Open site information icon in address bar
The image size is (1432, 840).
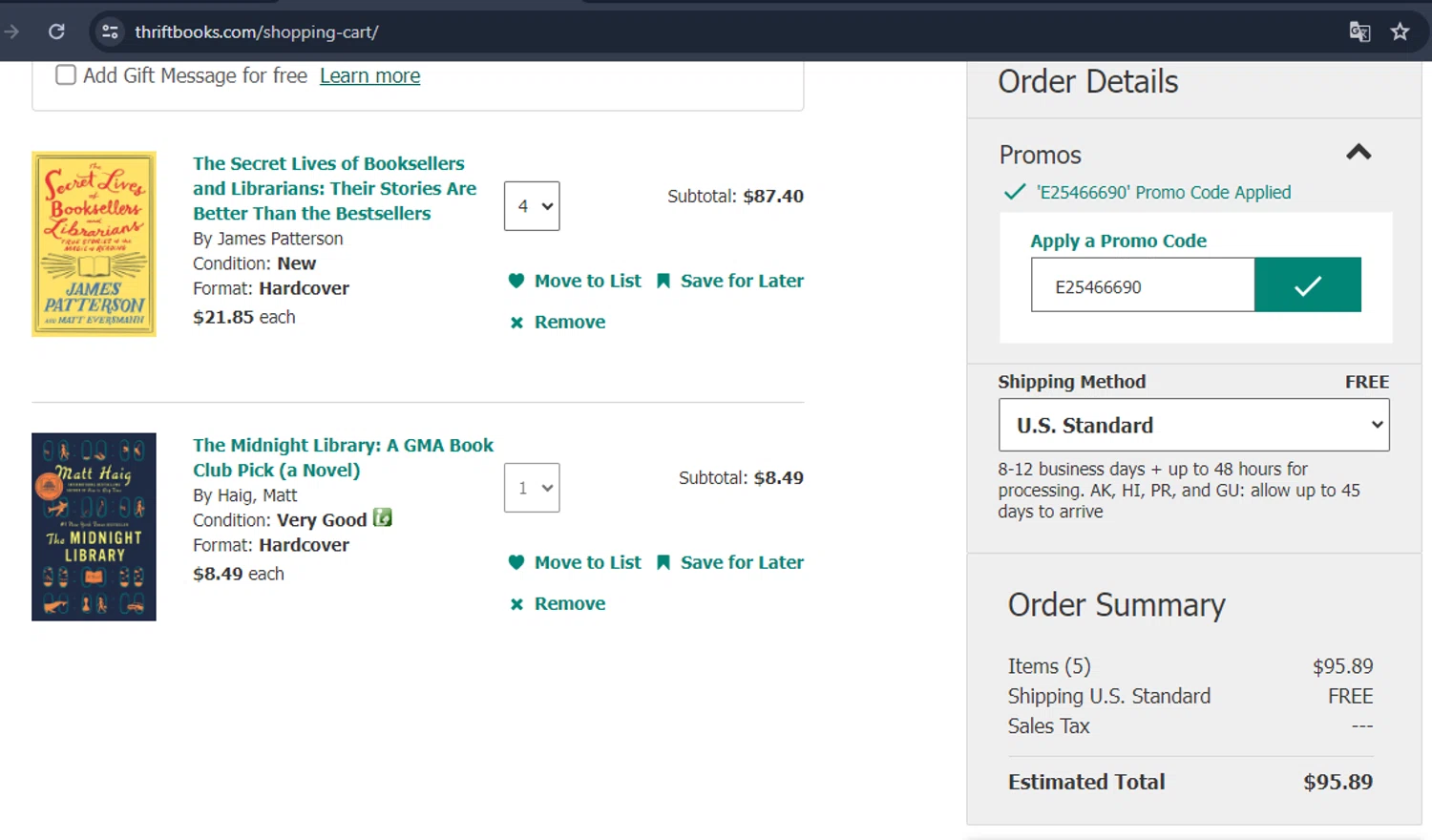(x=110, y=31)
